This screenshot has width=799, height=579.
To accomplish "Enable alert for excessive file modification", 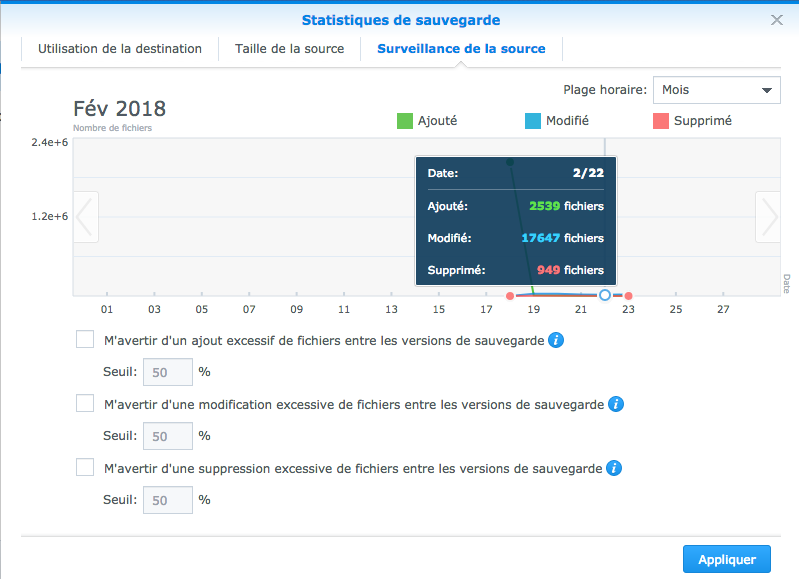I will 85,403.
